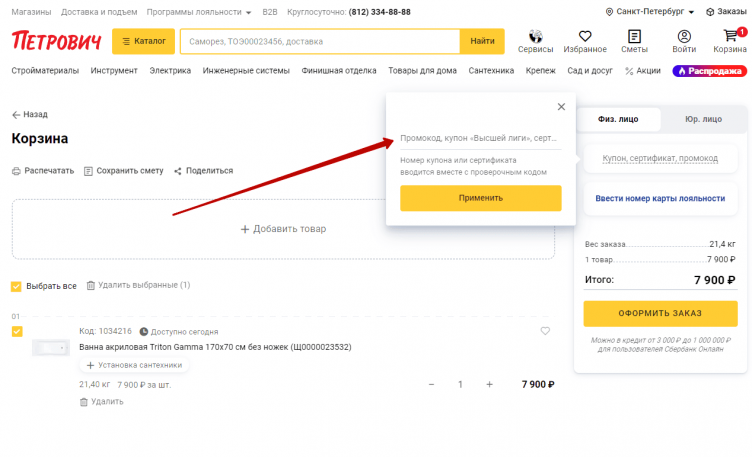Screen dimensions: 752x457
Task: Open the Сантехника category menu
Action: coord(490,71)
